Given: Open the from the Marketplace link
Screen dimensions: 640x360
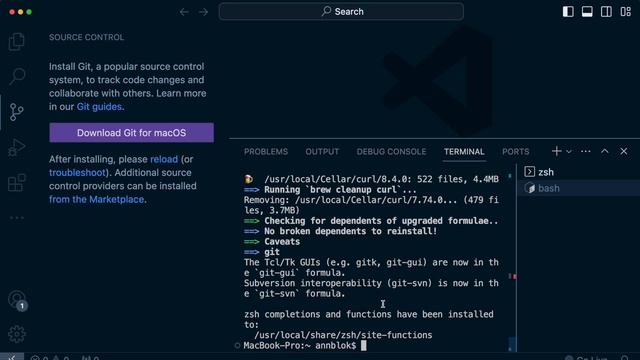Looking at the screenshot, I should (x=96, y=199).
